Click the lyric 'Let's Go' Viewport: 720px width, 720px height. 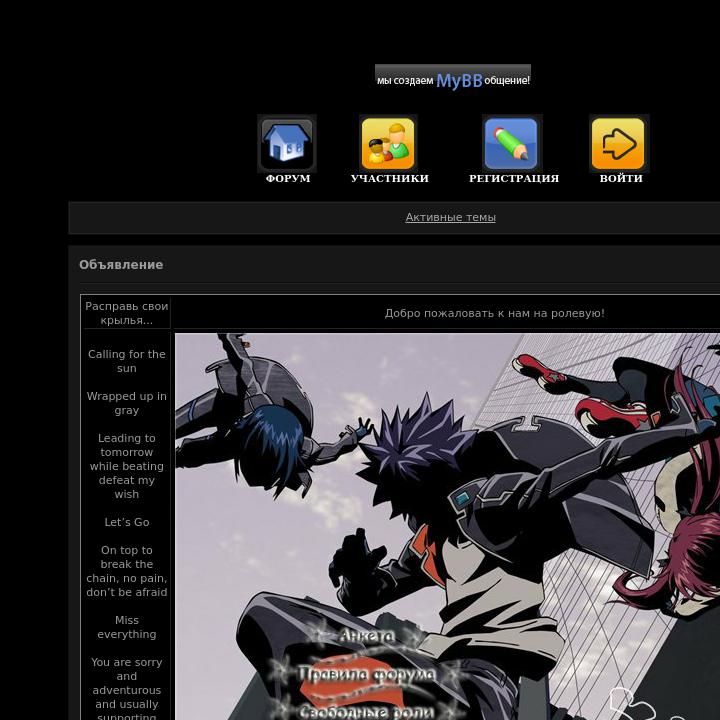click(127, 522)
